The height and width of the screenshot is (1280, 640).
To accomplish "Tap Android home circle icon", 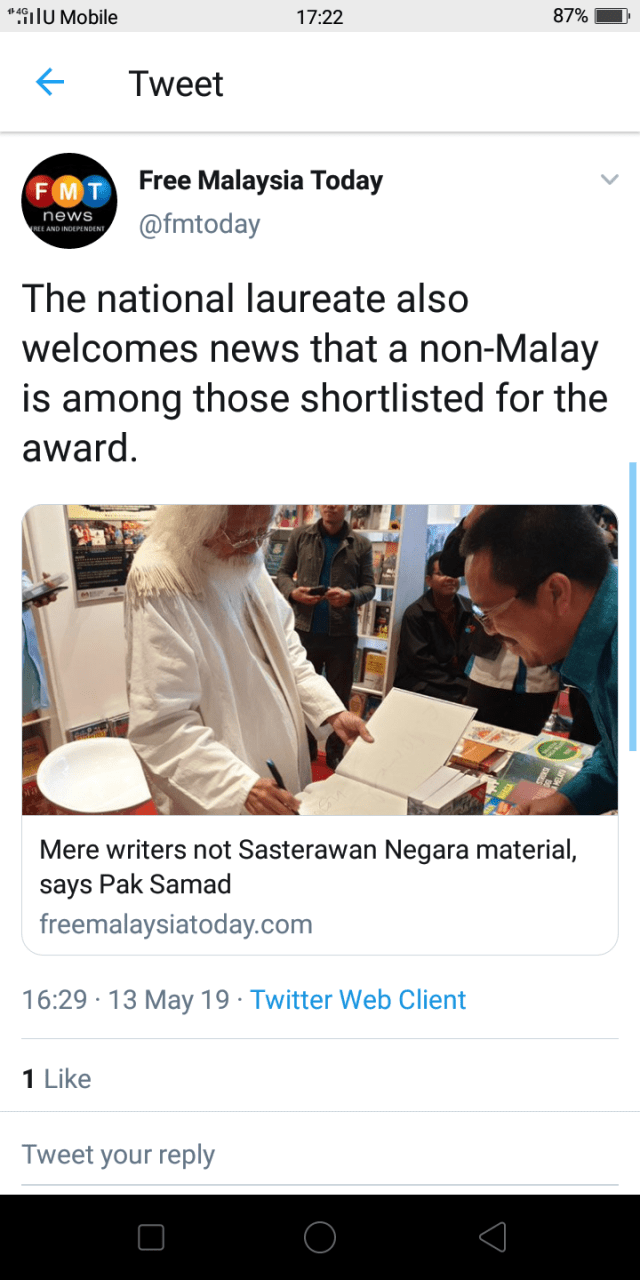I will [x=320, y=1237].
